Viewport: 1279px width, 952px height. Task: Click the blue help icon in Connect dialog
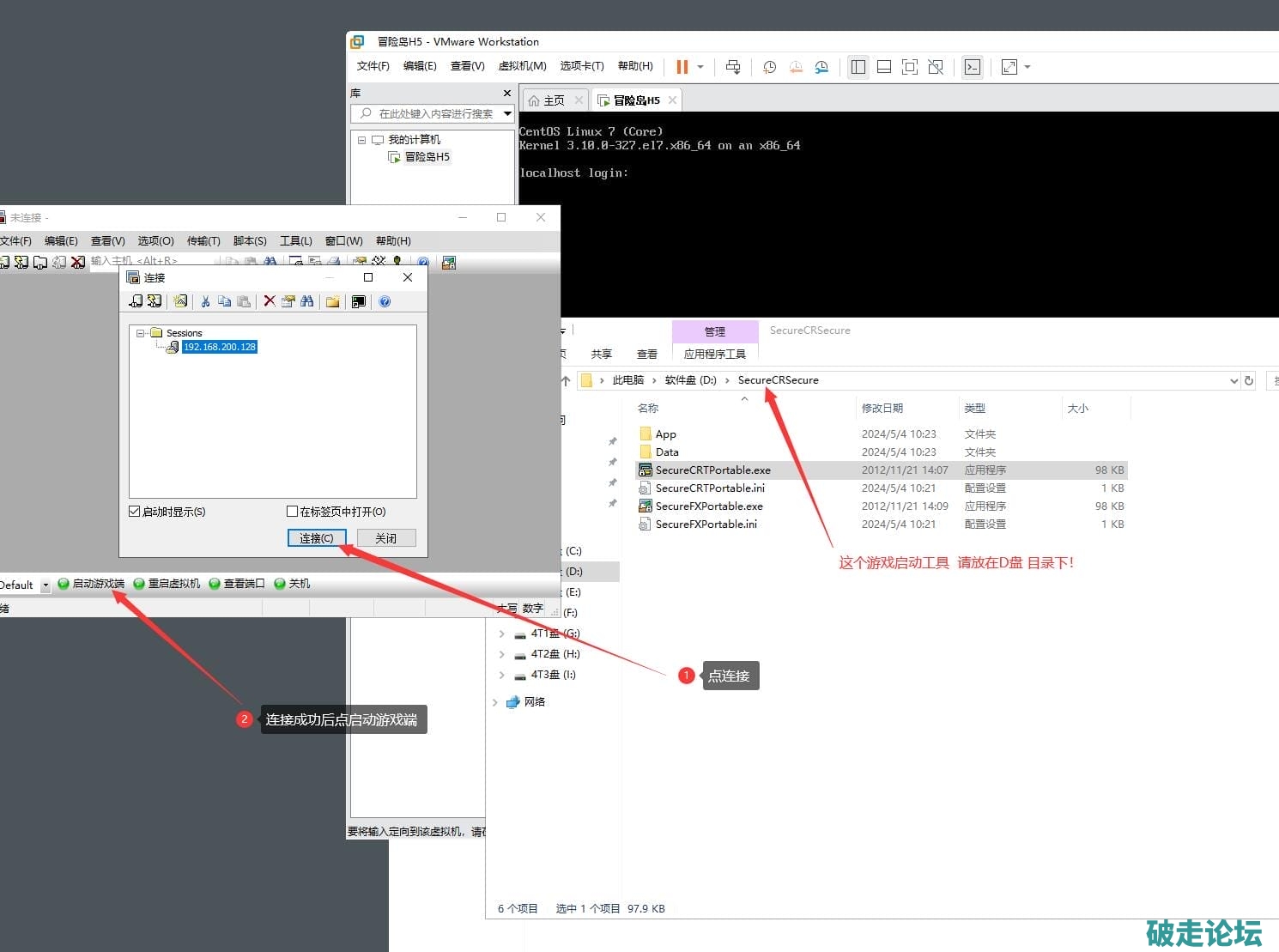385,301
